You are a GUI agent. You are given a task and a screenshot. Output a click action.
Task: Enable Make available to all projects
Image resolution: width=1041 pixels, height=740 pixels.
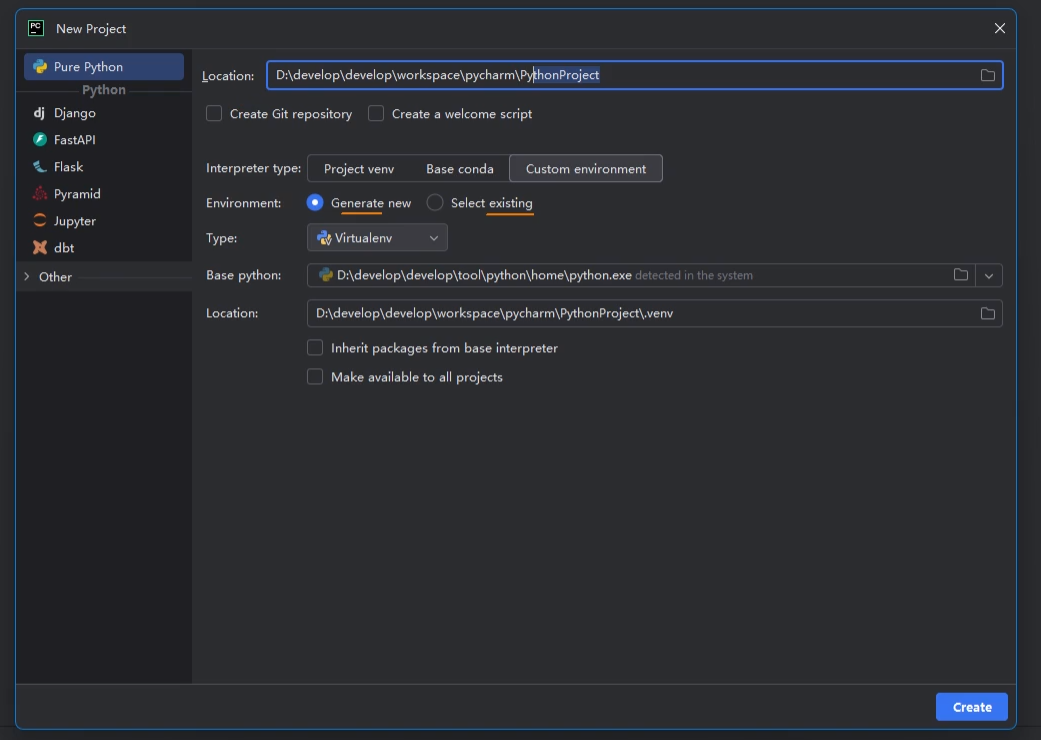[315, 377]
